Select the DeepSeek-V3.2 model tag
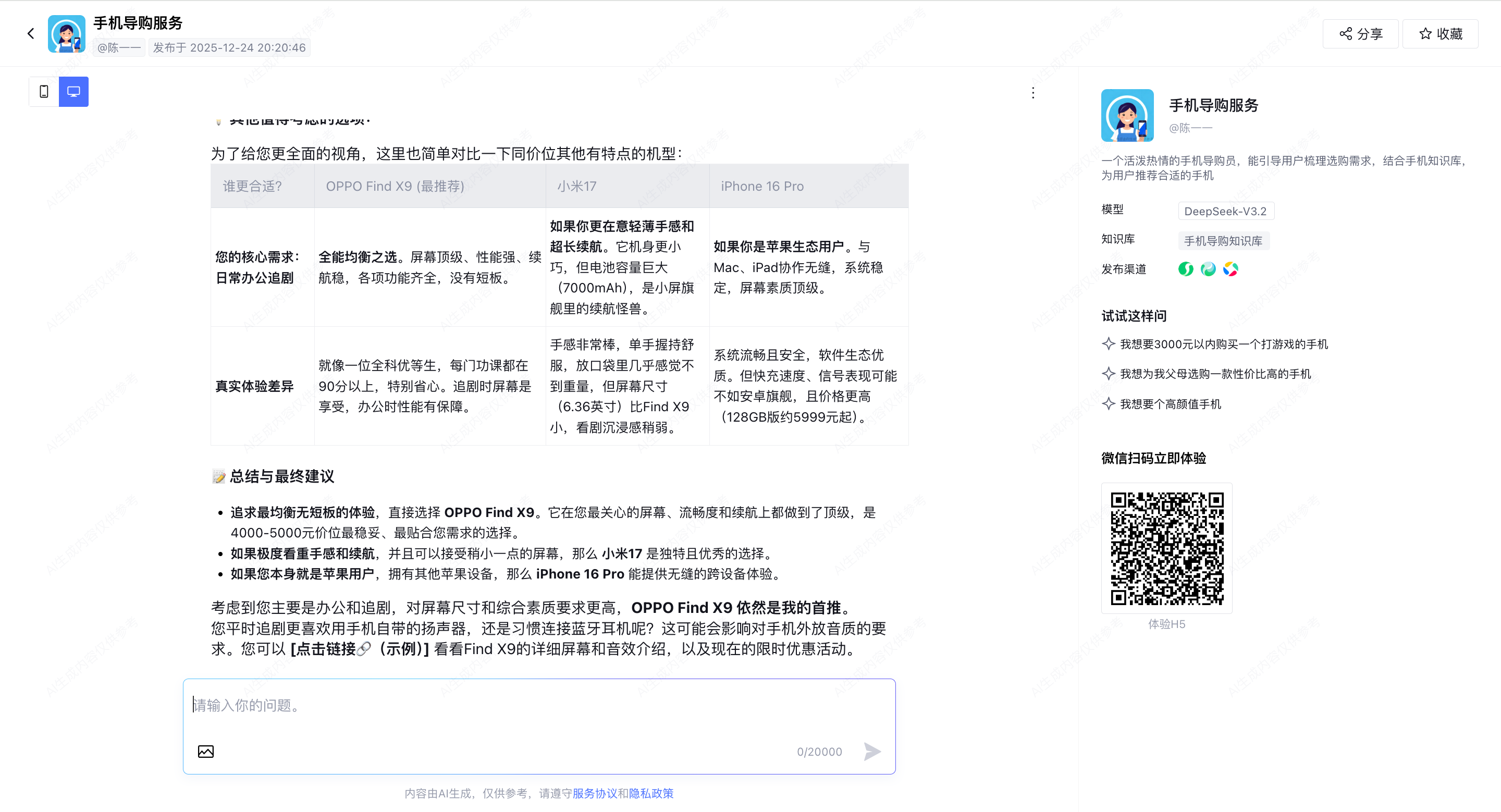1501x812 pixels. [1225, 211]
